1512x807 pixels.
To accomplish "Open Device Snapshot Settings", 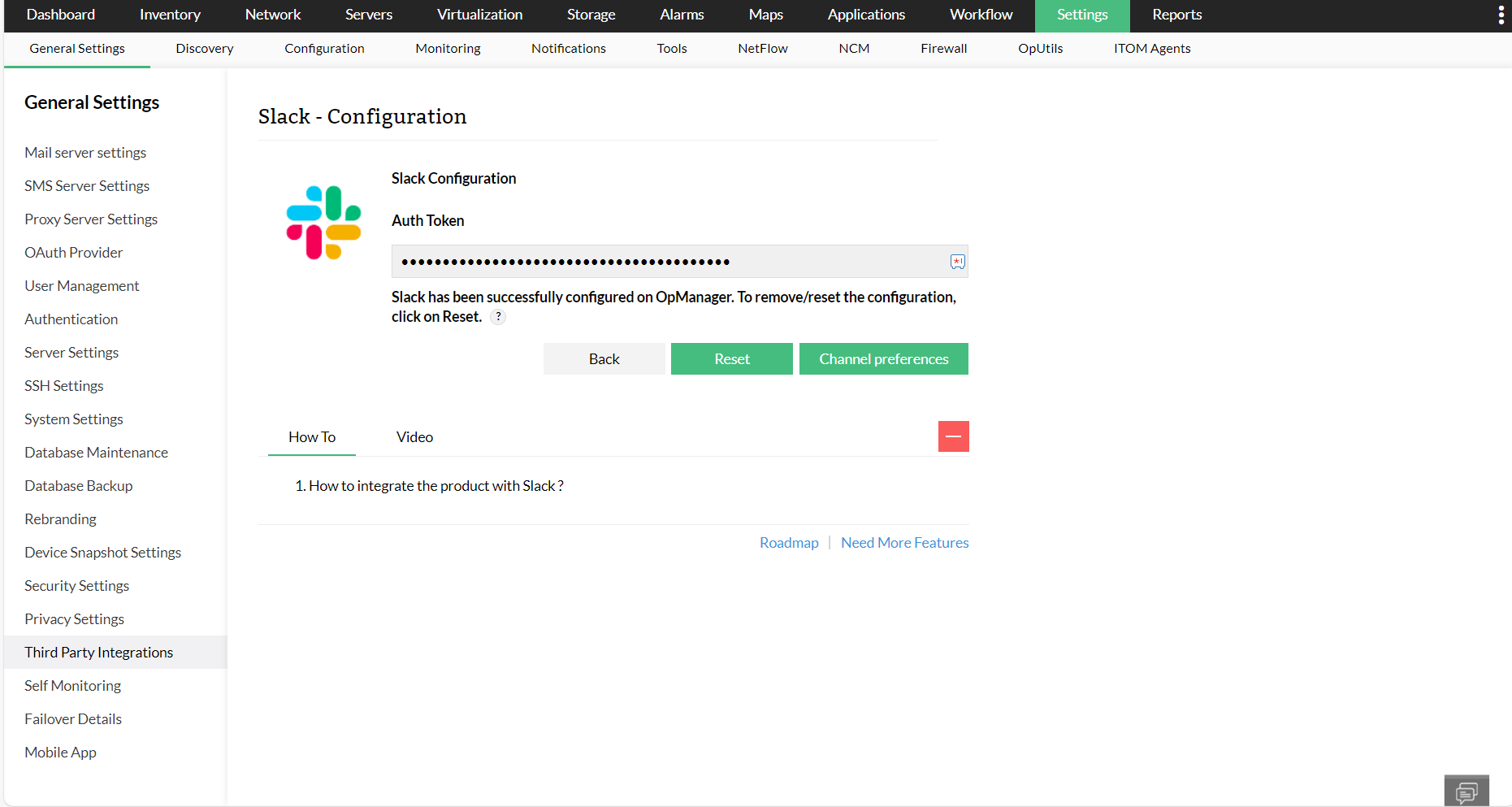I will [x=103, y=553].
